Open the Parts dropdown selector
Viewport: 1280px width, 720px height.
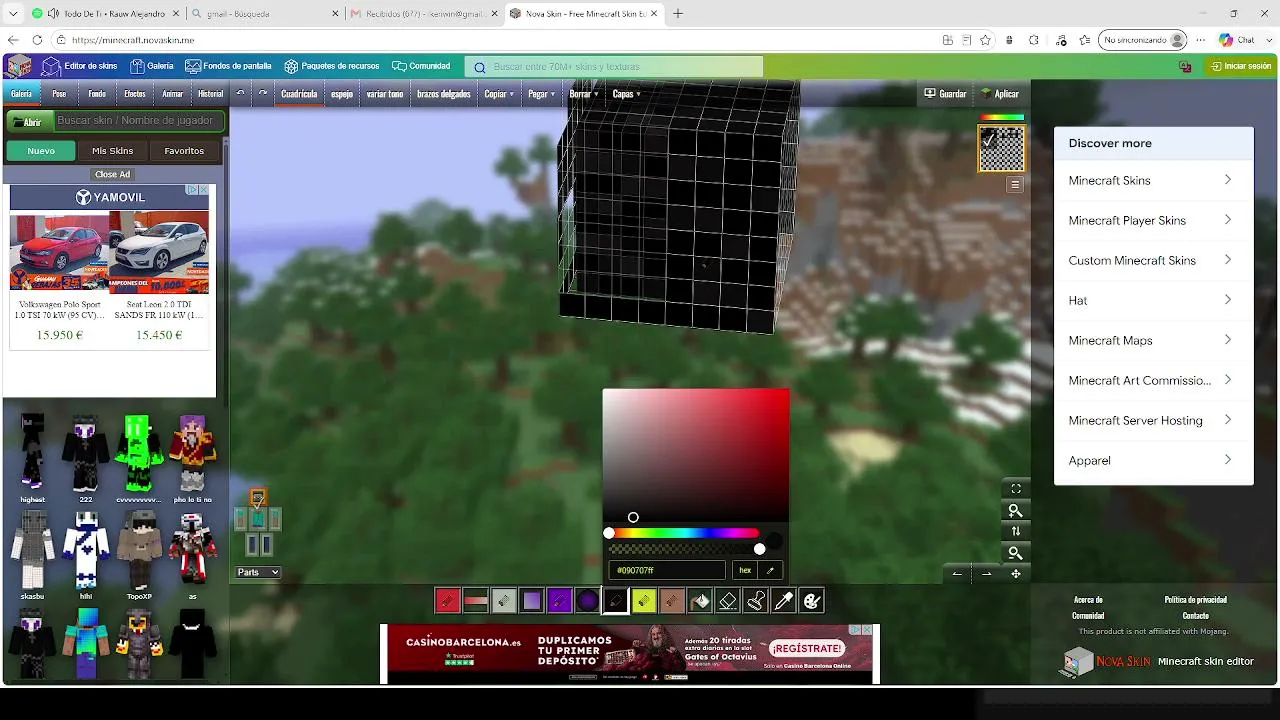258,572
